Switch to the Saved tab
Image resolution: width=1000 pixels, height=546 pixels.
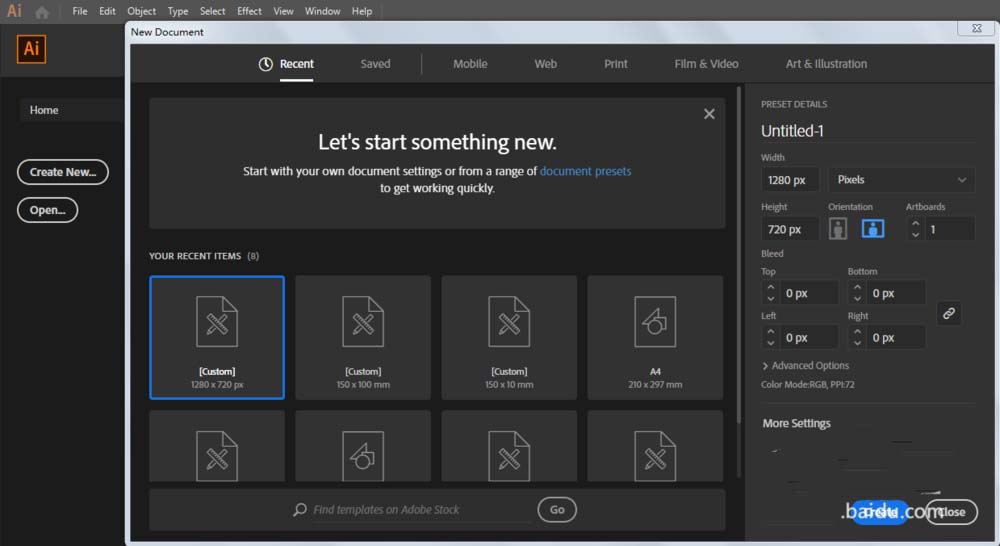375,64
